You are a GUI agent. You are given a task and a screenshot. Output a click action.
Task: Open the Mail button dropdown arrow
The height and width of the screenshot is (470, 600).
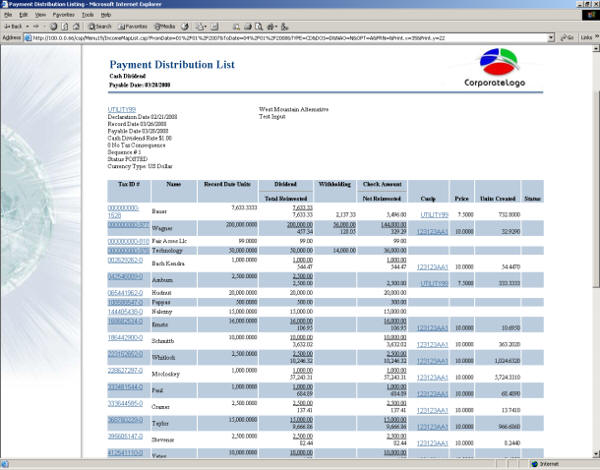[205, 26]
